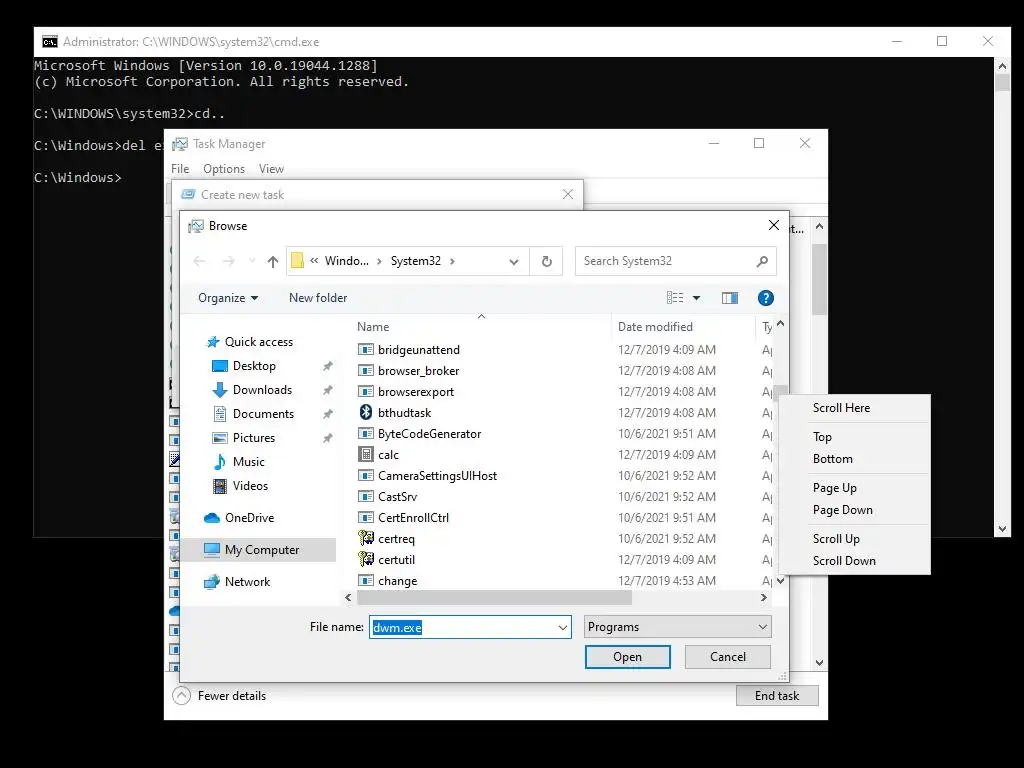Open Task Manager View menu
The width and height of the screenshot is (1024, 768).
pos(271,168)
